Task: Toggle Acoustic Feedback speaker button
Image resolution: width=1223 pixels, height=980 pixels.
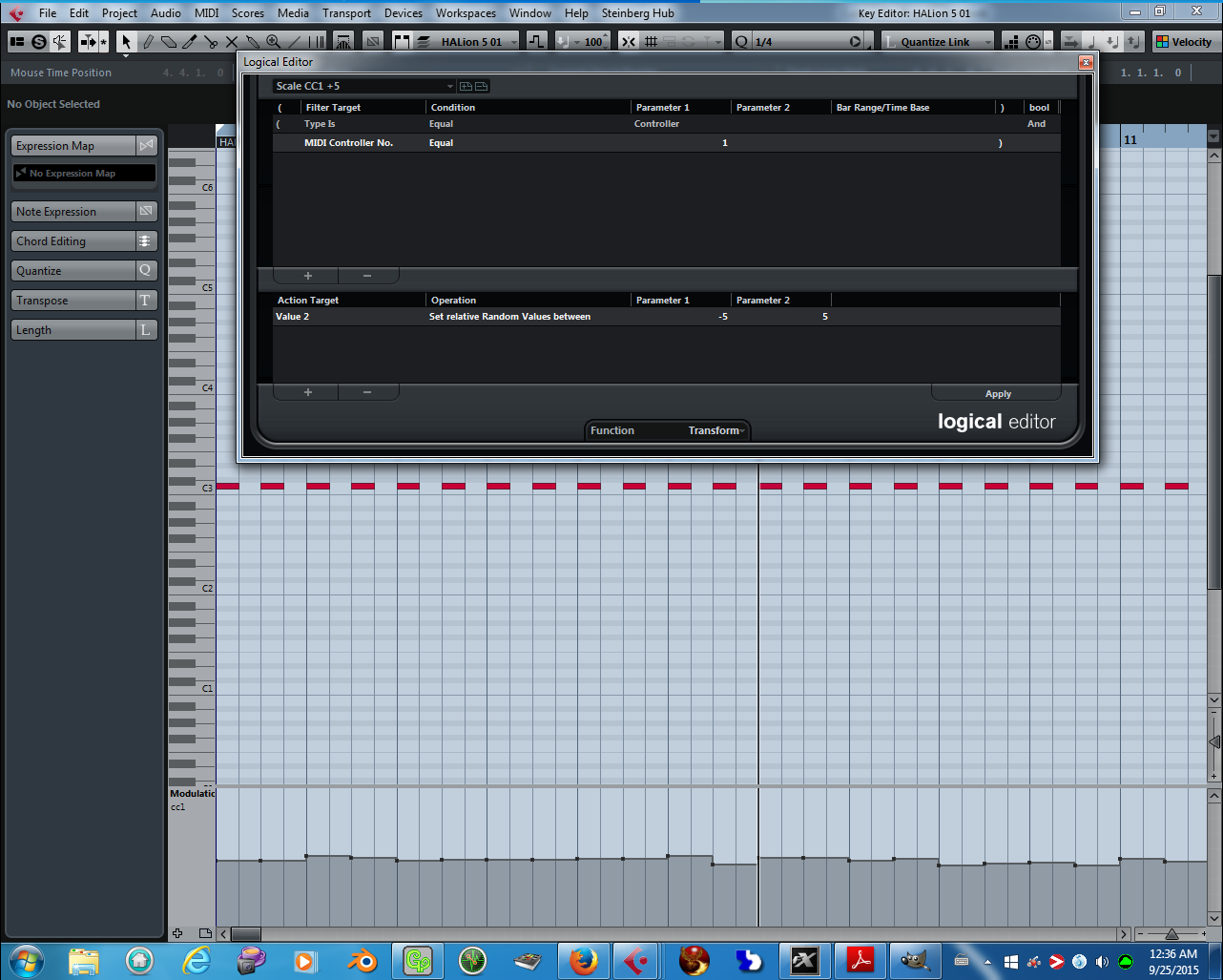Action: click(x=60, y=42)
